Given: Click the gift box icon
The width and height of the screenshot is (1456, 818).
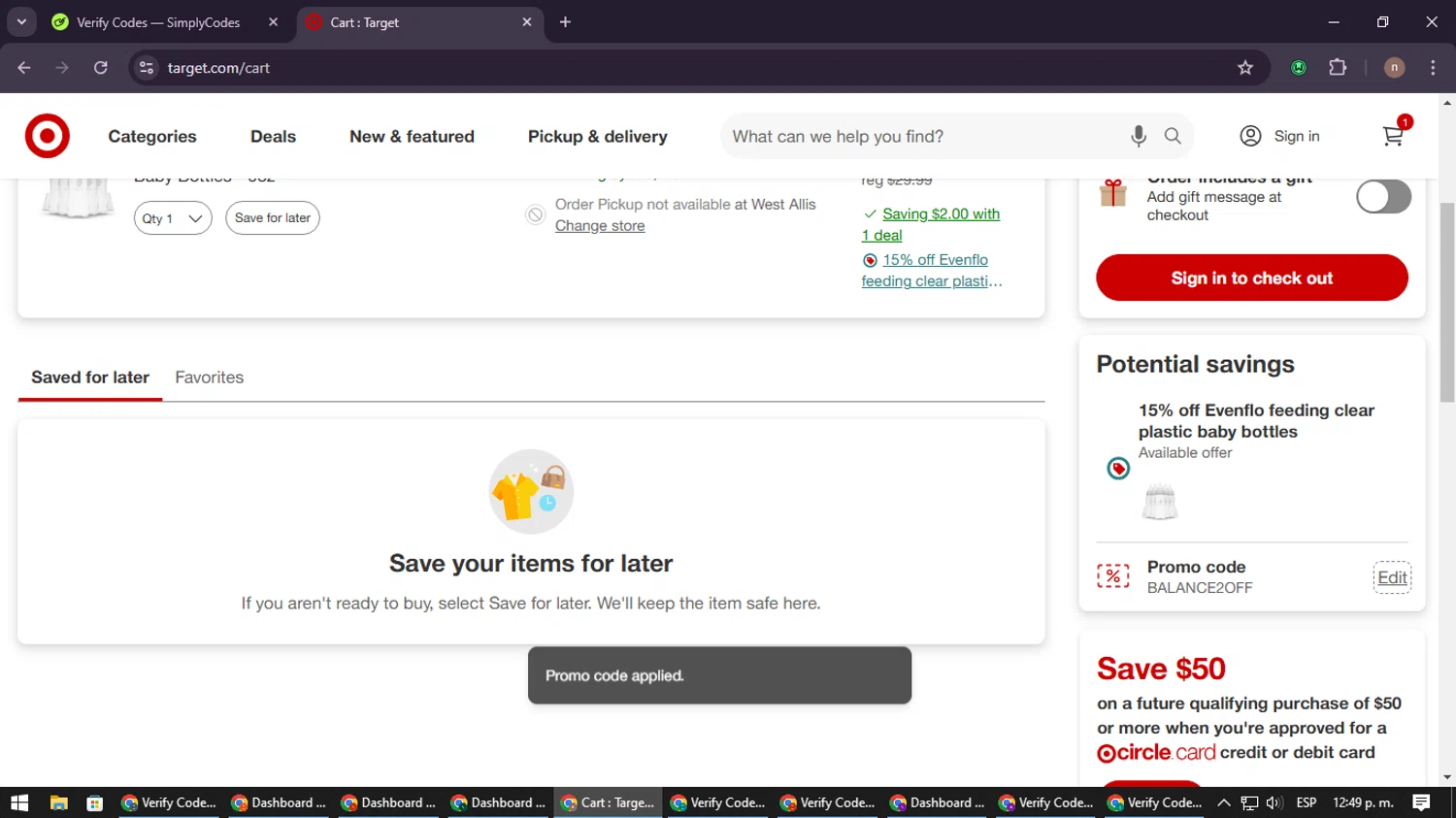Looking at the screenshot, I should (x=1113, y=193).
